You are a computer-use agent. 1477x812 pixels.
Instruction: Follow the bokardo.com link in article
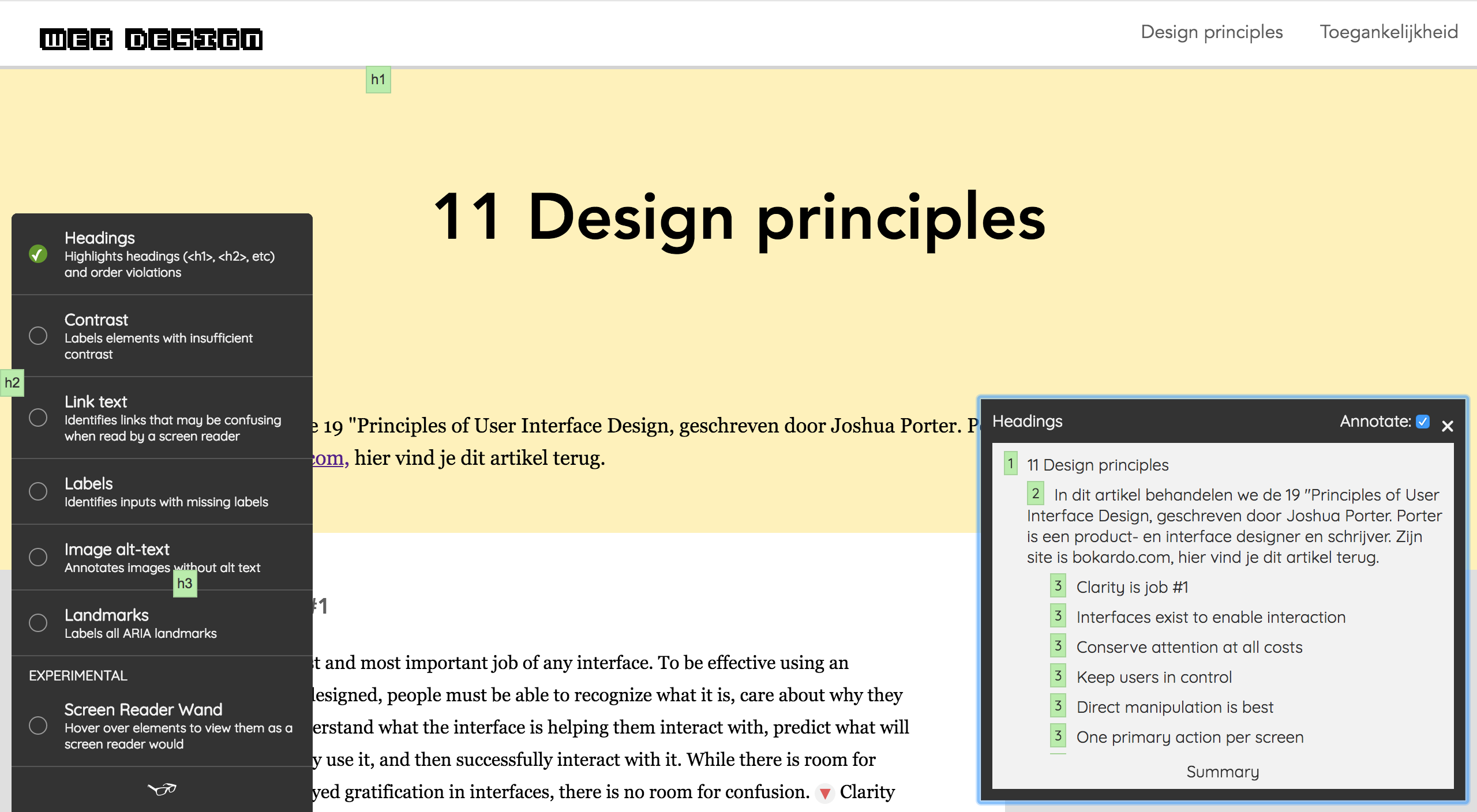click(329, 458)
